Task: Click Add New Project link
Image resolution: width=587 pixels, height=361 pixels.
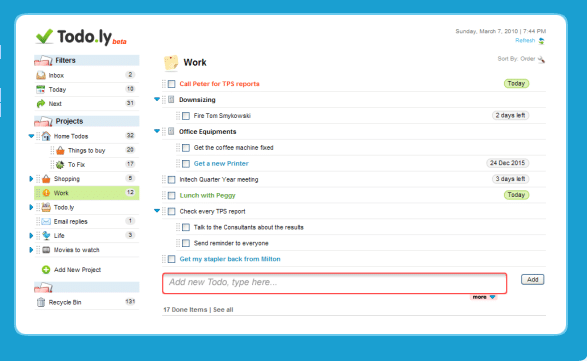Action: [x=77, y=270]
